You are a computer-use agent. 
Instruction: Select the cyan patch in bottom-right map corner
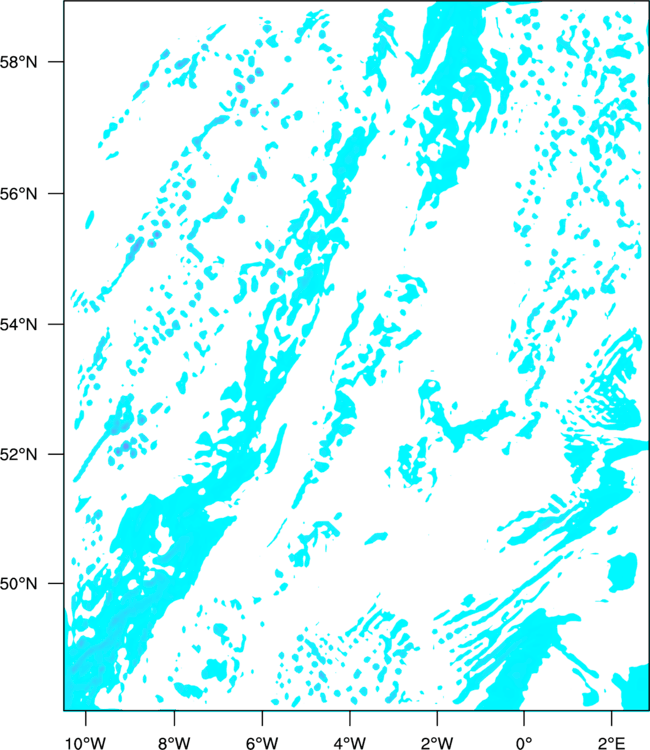pos(632,690)
